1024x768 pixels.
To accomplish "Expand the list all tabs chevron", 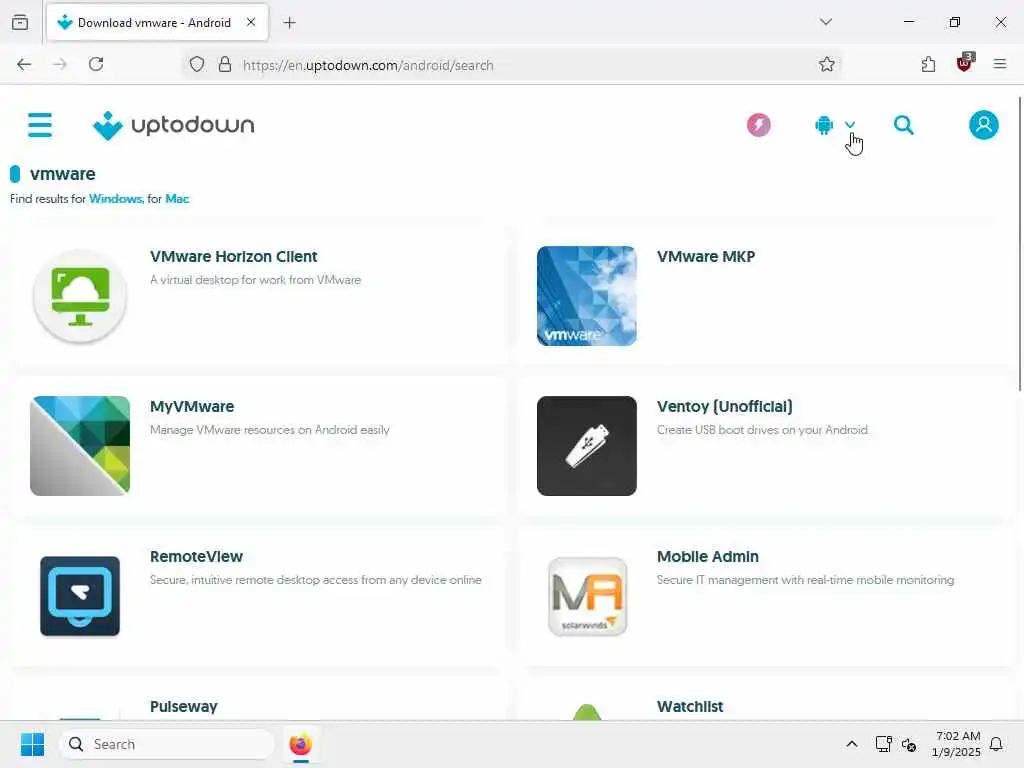I will pos(825,22).
